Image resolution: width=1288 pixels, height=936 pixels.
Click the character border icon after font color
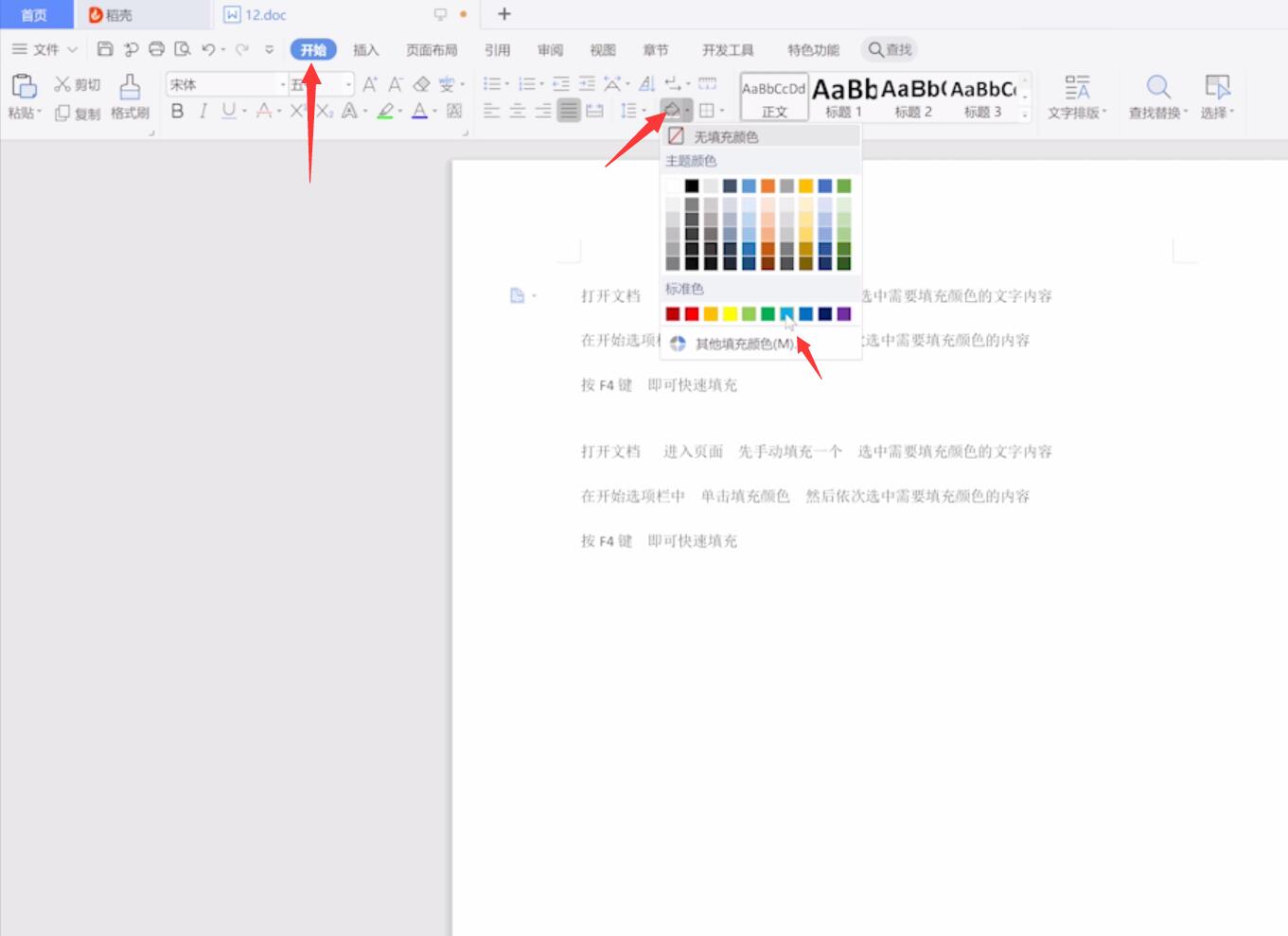pyautogui.click(x=454, y=111)
